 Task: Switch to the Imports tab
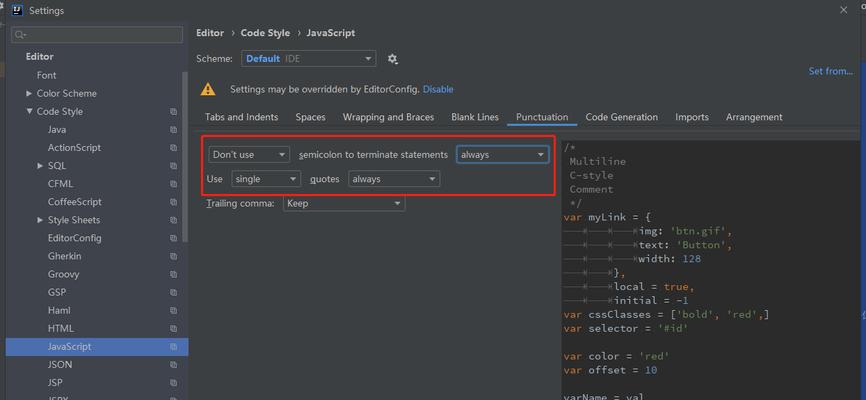(x=691, y=117)
